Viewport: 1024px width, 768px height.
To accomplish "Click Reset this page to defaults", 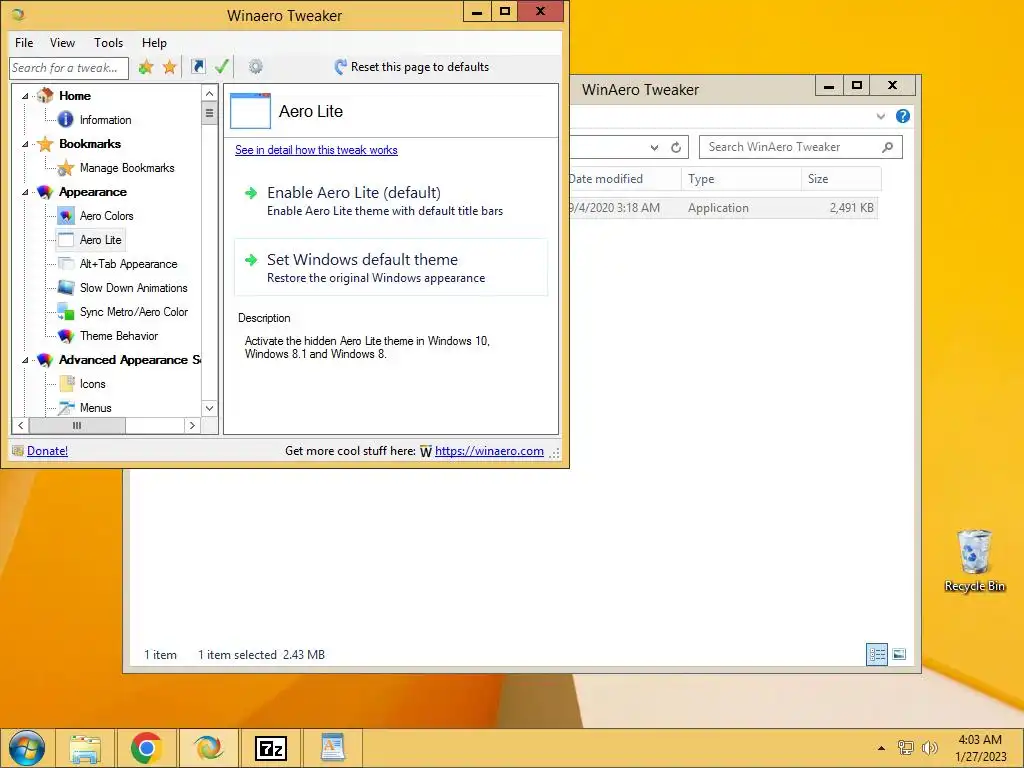I will click(411, 67).
